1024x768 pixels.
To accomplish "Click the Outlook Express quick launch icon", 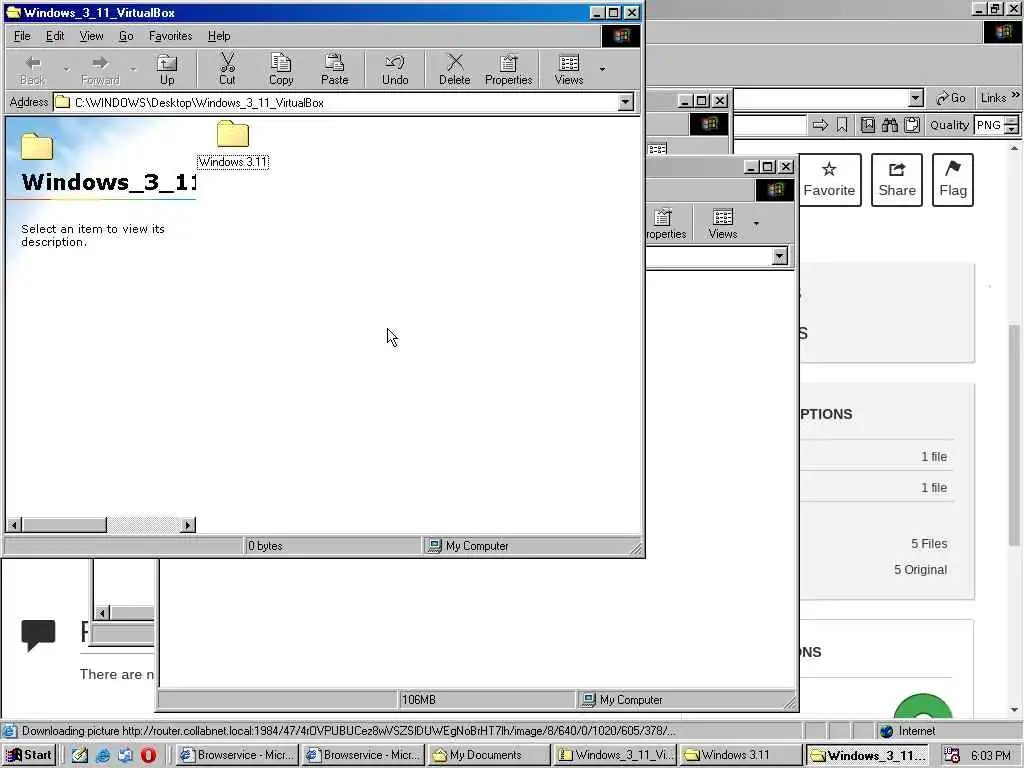I will [125, 755].
